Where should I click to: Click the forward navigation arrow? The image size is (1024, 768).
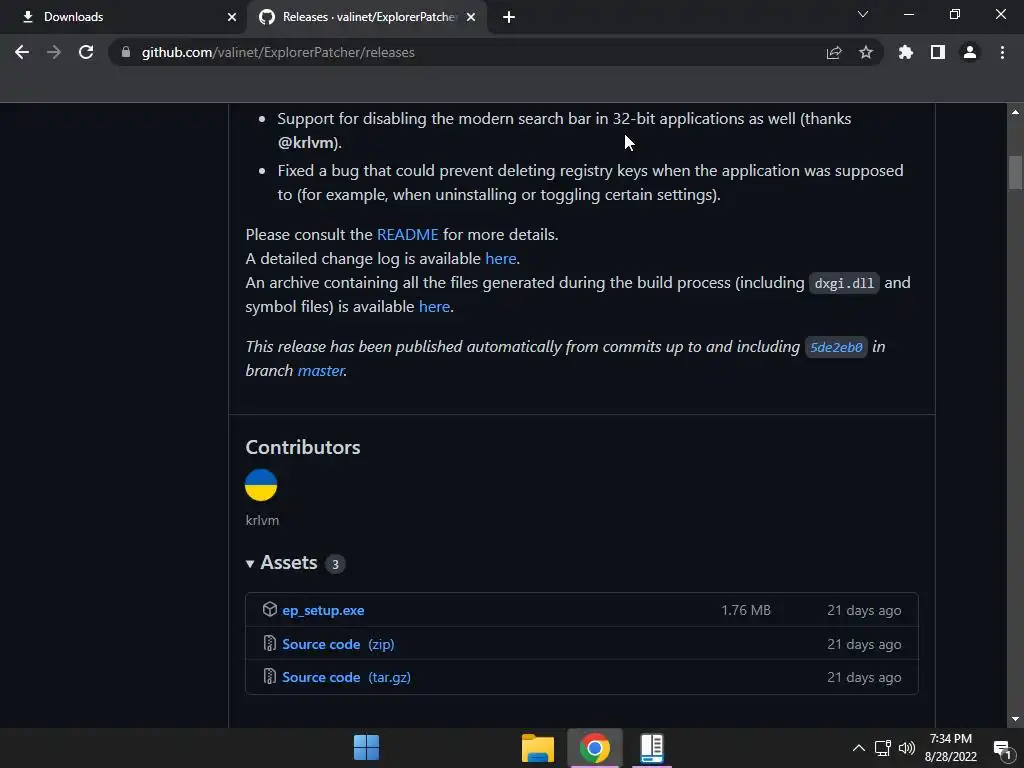[54, 52]
